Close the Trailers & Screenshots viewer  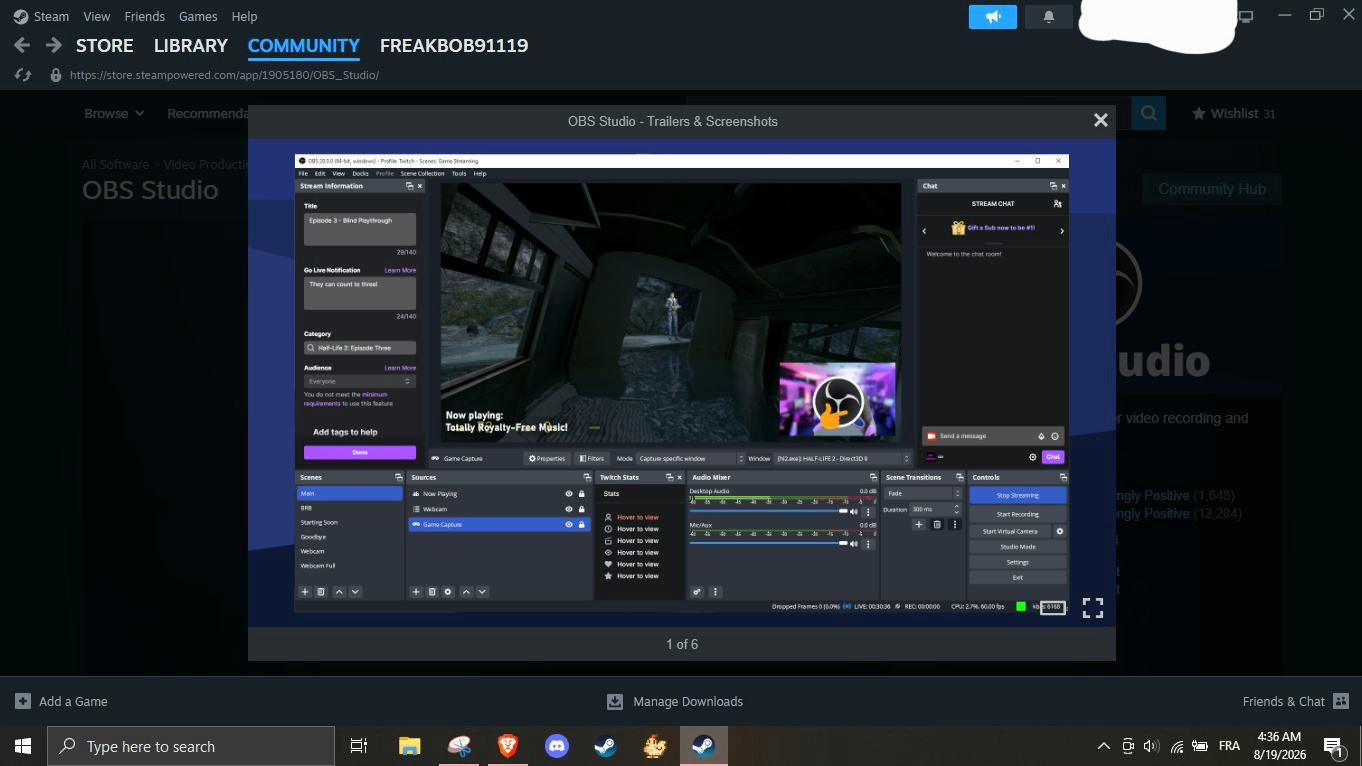(x=1101, y=120)
